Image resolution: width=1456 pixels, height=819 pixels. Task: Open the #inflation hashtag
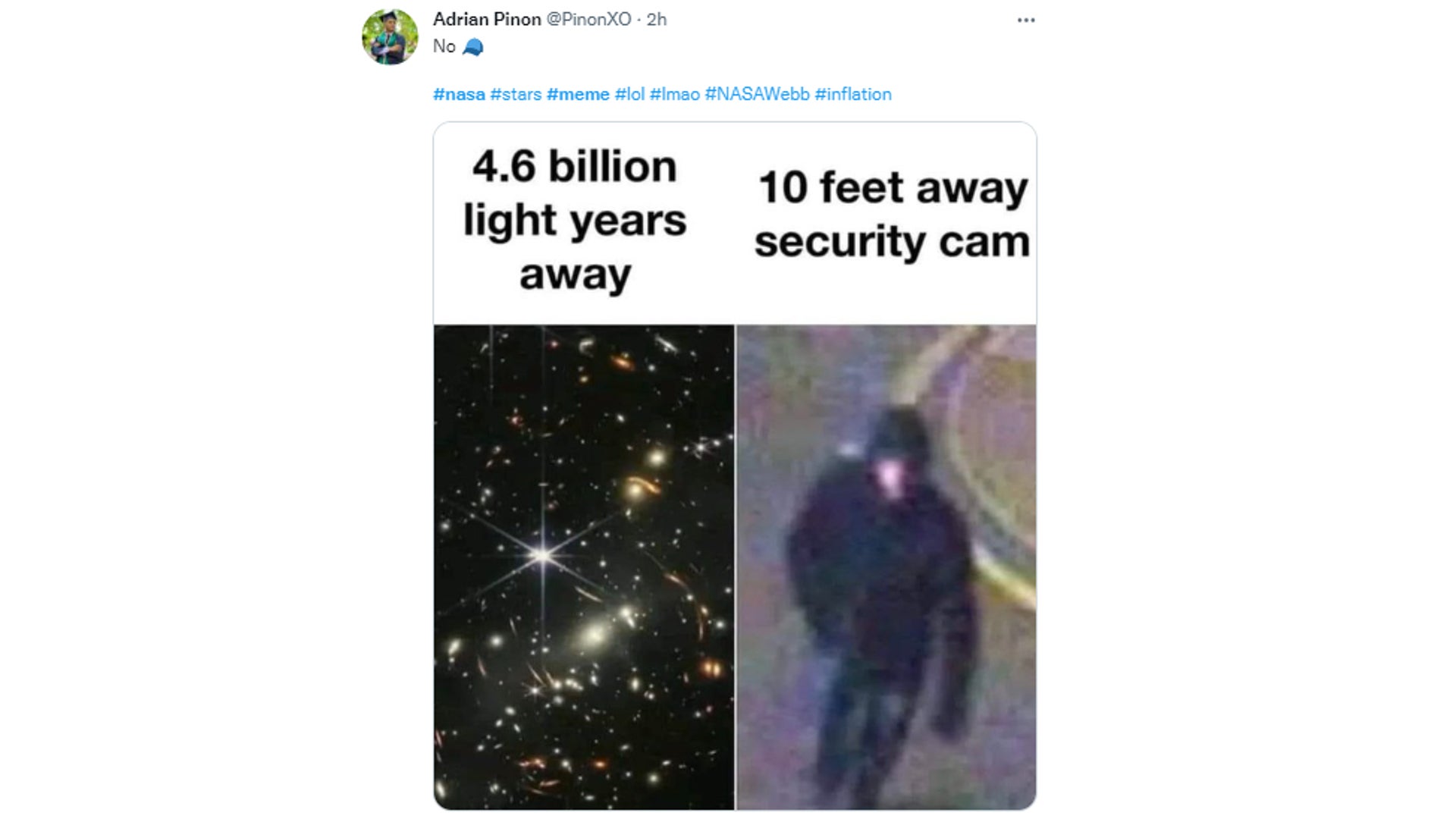pyautogui.click(x=853, y=94)
